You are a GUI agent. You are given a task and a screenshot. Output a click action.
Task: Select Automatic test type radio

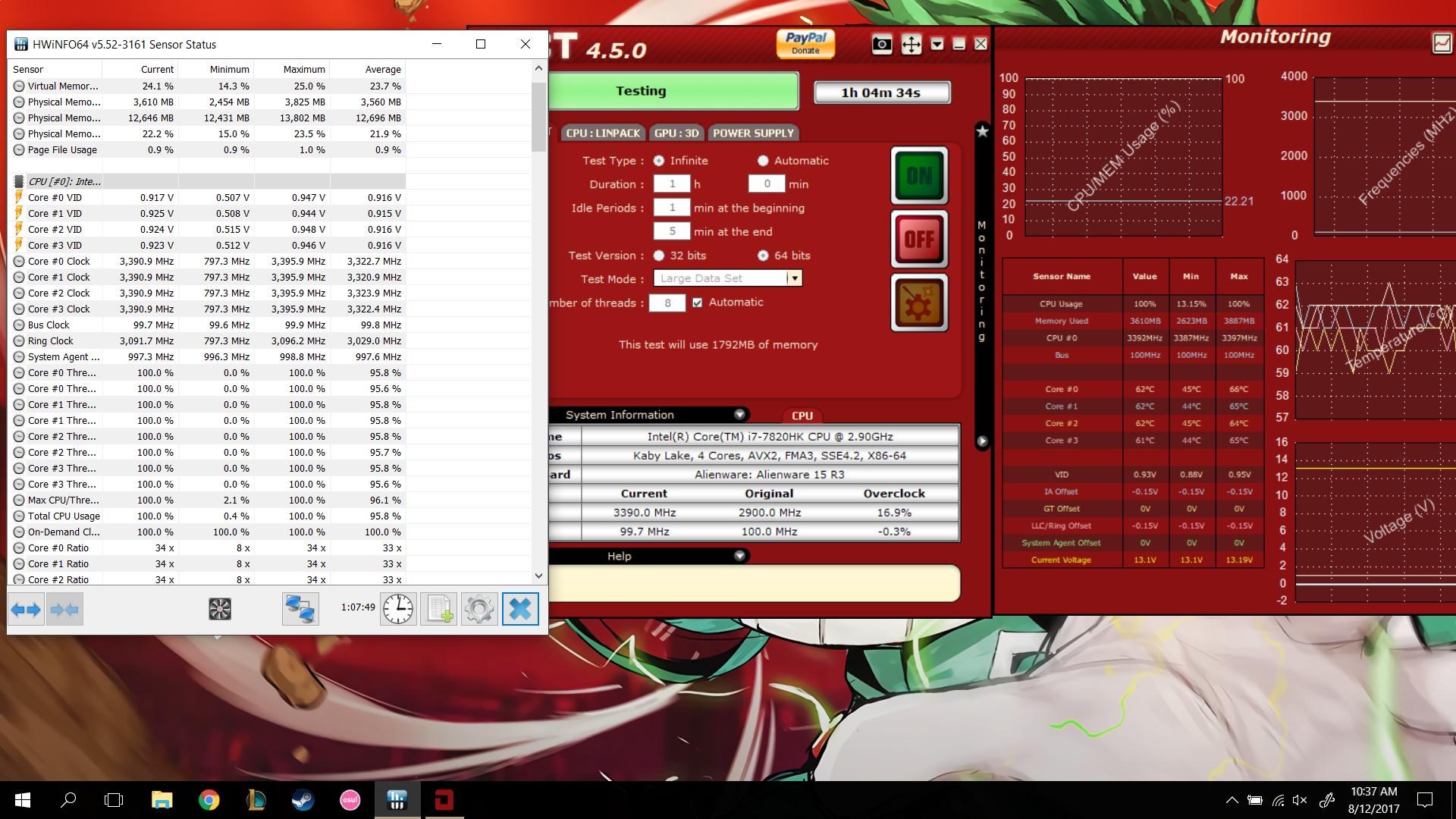coord(763,161)
